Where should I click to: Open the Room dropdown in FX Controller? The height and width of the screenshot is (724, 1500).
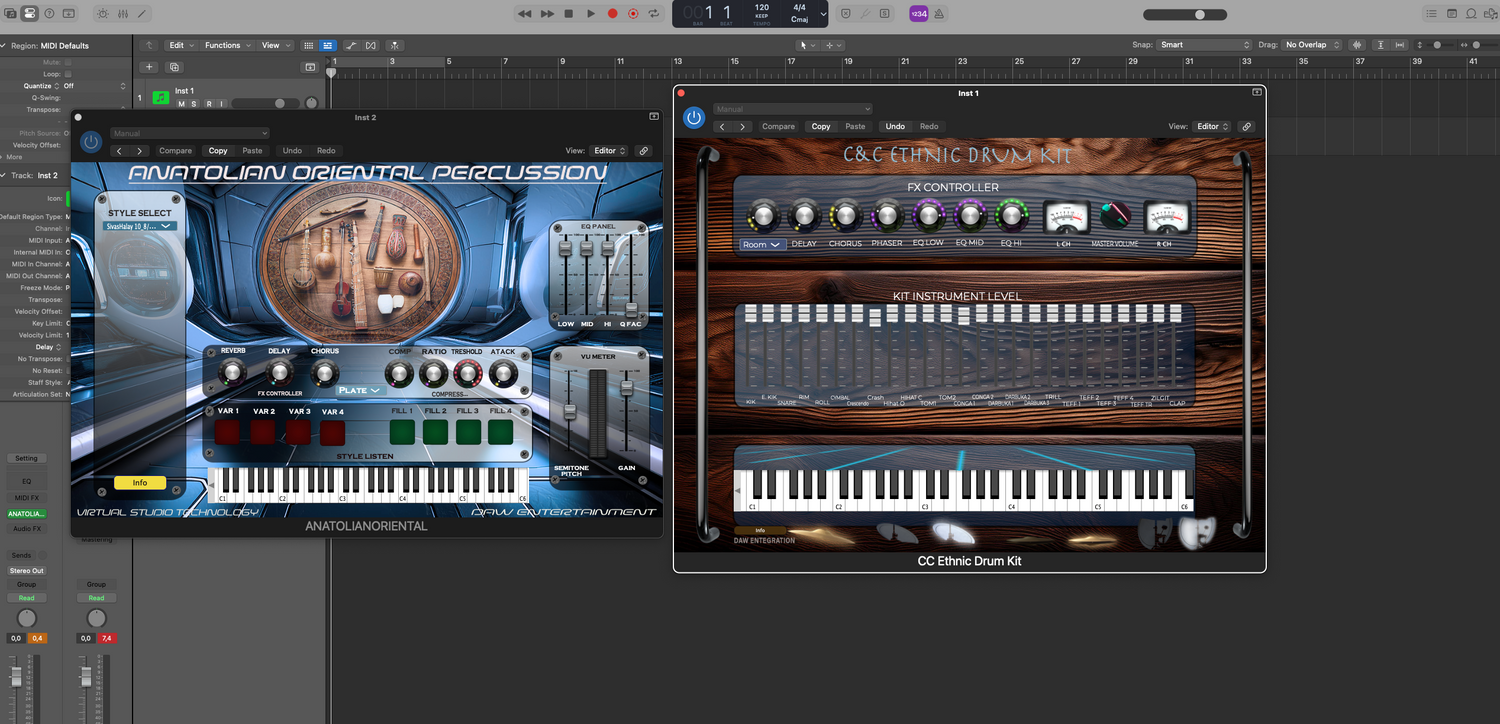[762, 244]
